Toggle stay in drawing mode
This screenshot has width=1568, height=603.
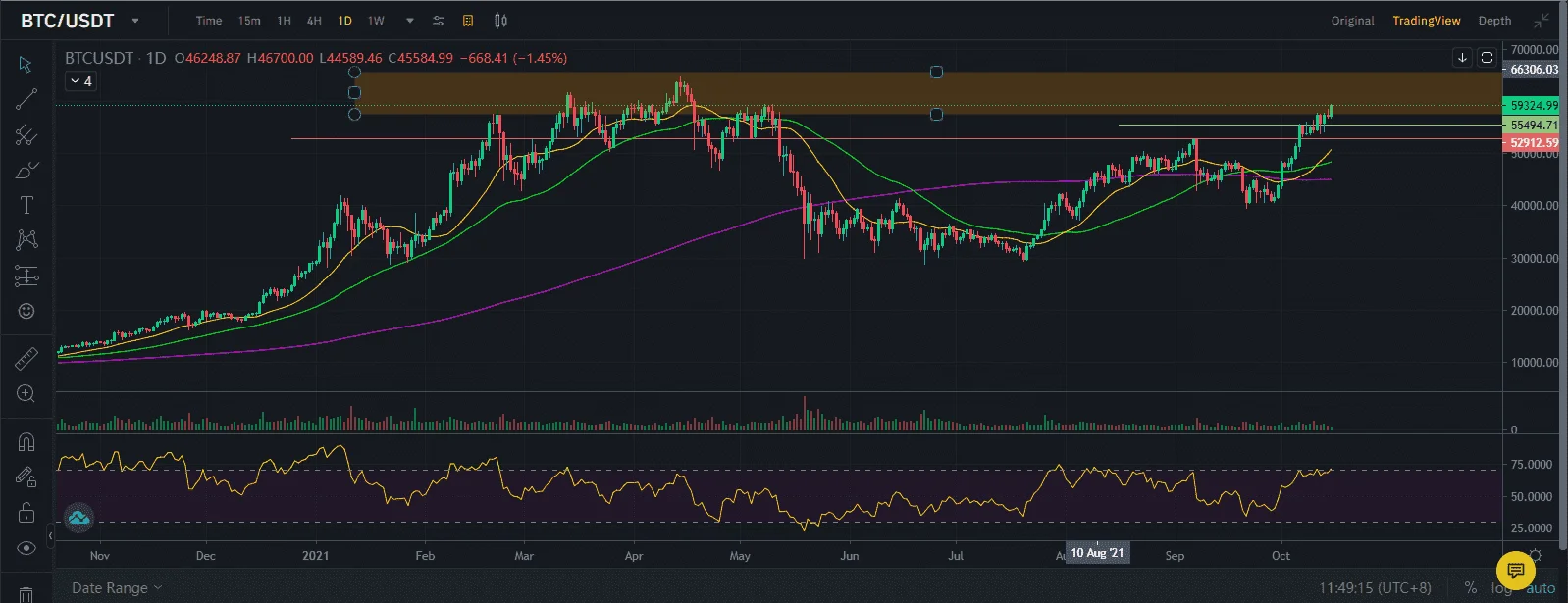pyautogui.click(x=26, y=477)
